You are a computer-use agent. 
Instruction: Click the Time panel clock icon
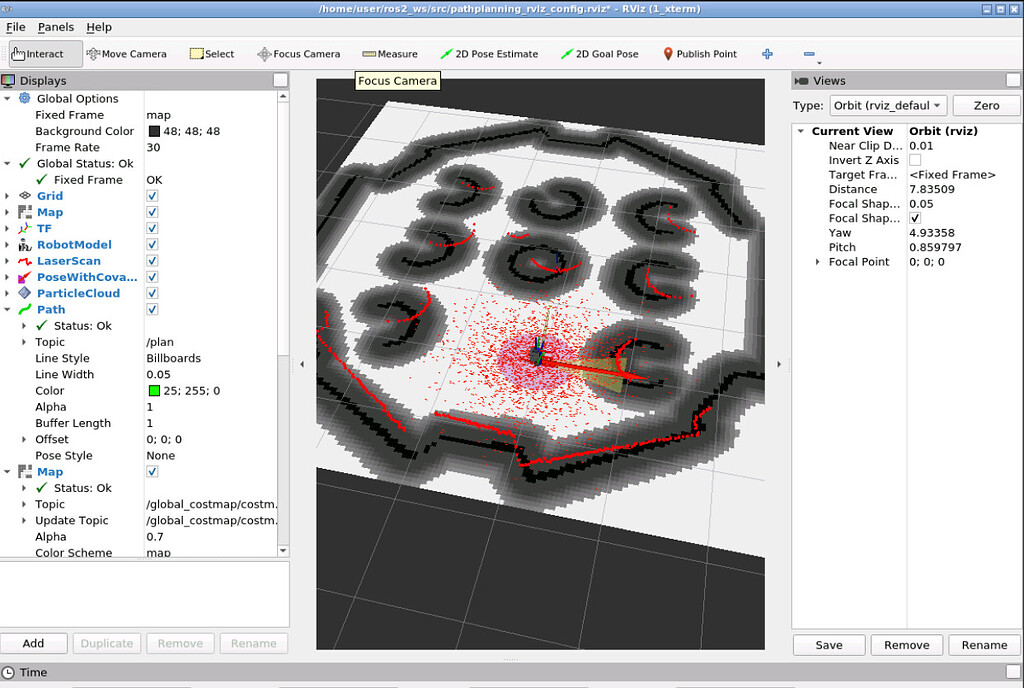(8, 672)
